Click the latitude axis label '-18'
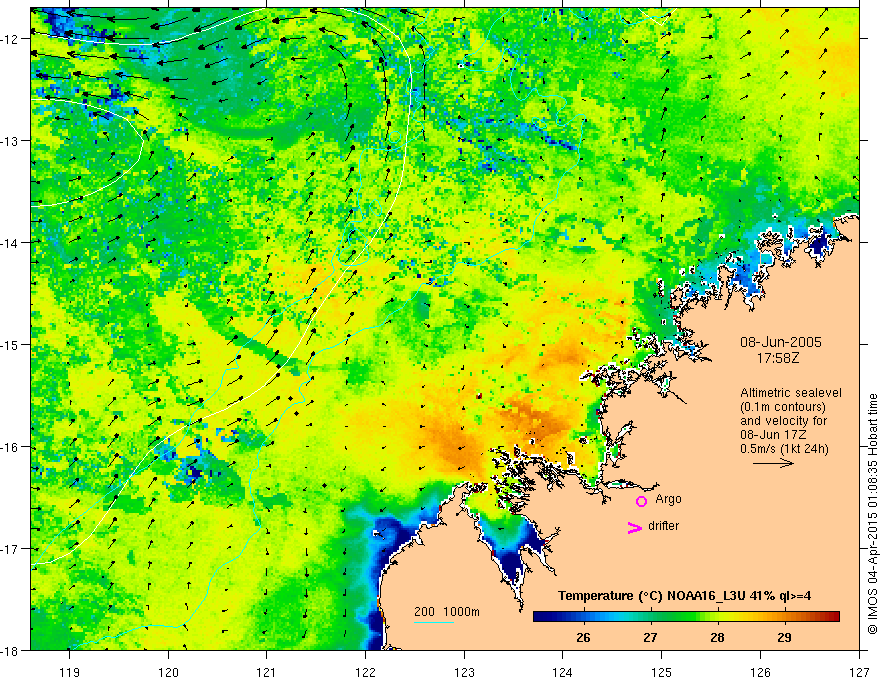Image resolution: width=880 pixels, height=680 pixels. [x=12, y=651]
